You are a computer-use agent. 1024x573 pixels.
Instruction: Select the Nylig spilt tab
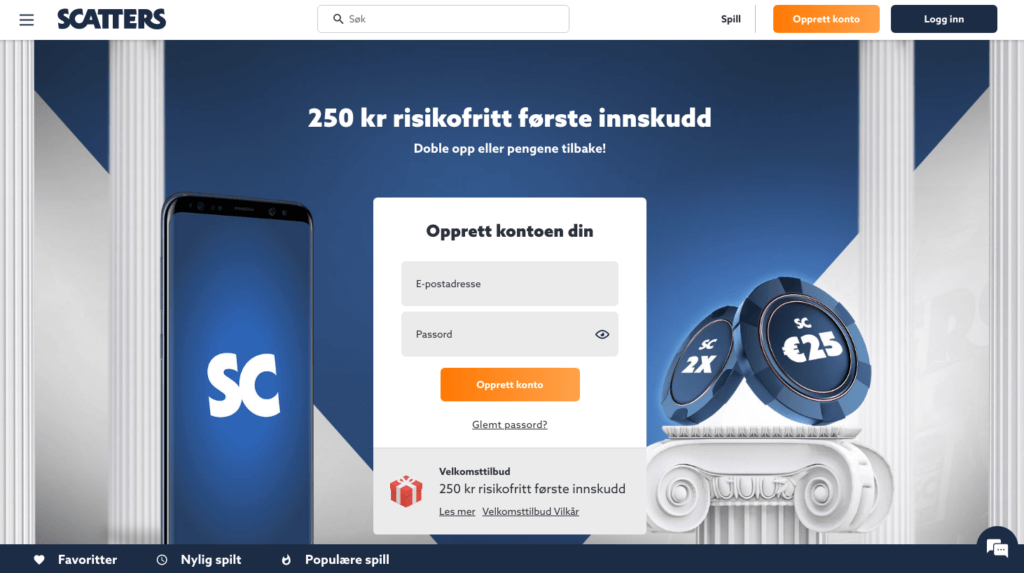(x=199, y=560)
